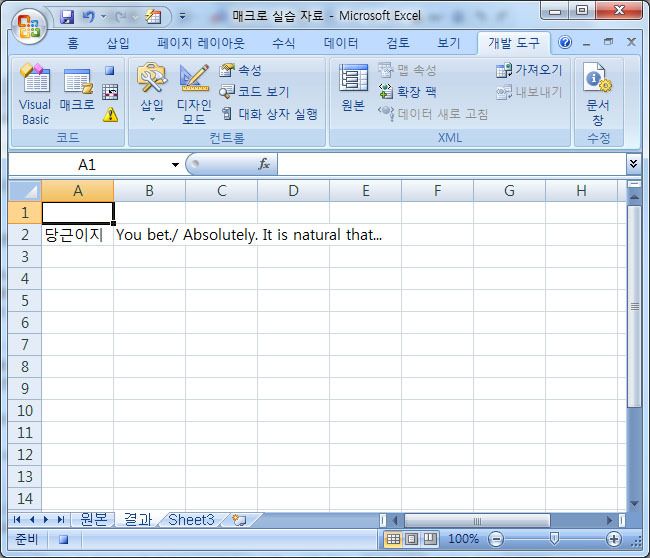Viewport: 650px width, 558px height.
Task: Zoom in with the plus button
Action: pyautogui.click(x=614, y=539)
